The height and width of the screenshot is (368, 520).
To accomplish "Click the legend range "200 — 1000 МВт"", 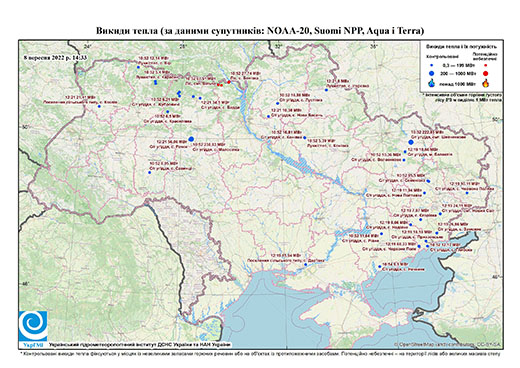I will coord(459,74).
